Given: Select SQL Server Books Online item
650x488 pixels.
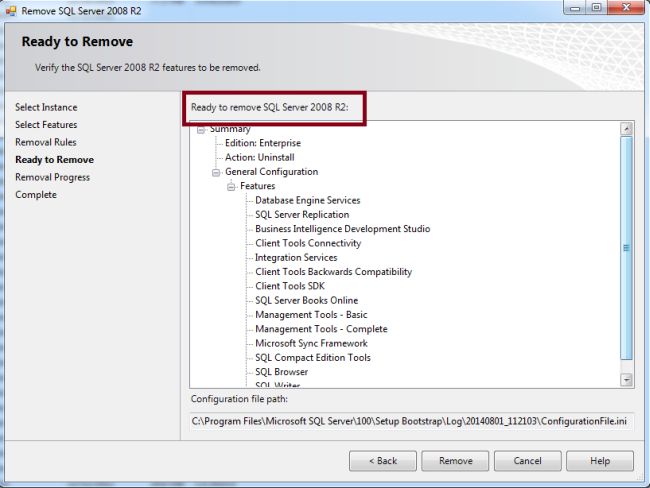Looking at the screenshot, I should [306, 301].
